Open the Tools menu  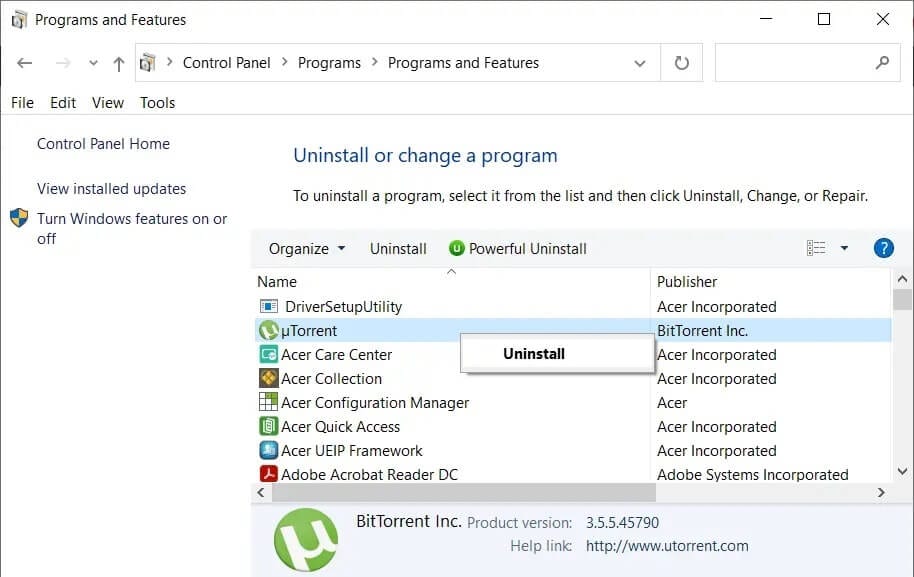point(157,103)
